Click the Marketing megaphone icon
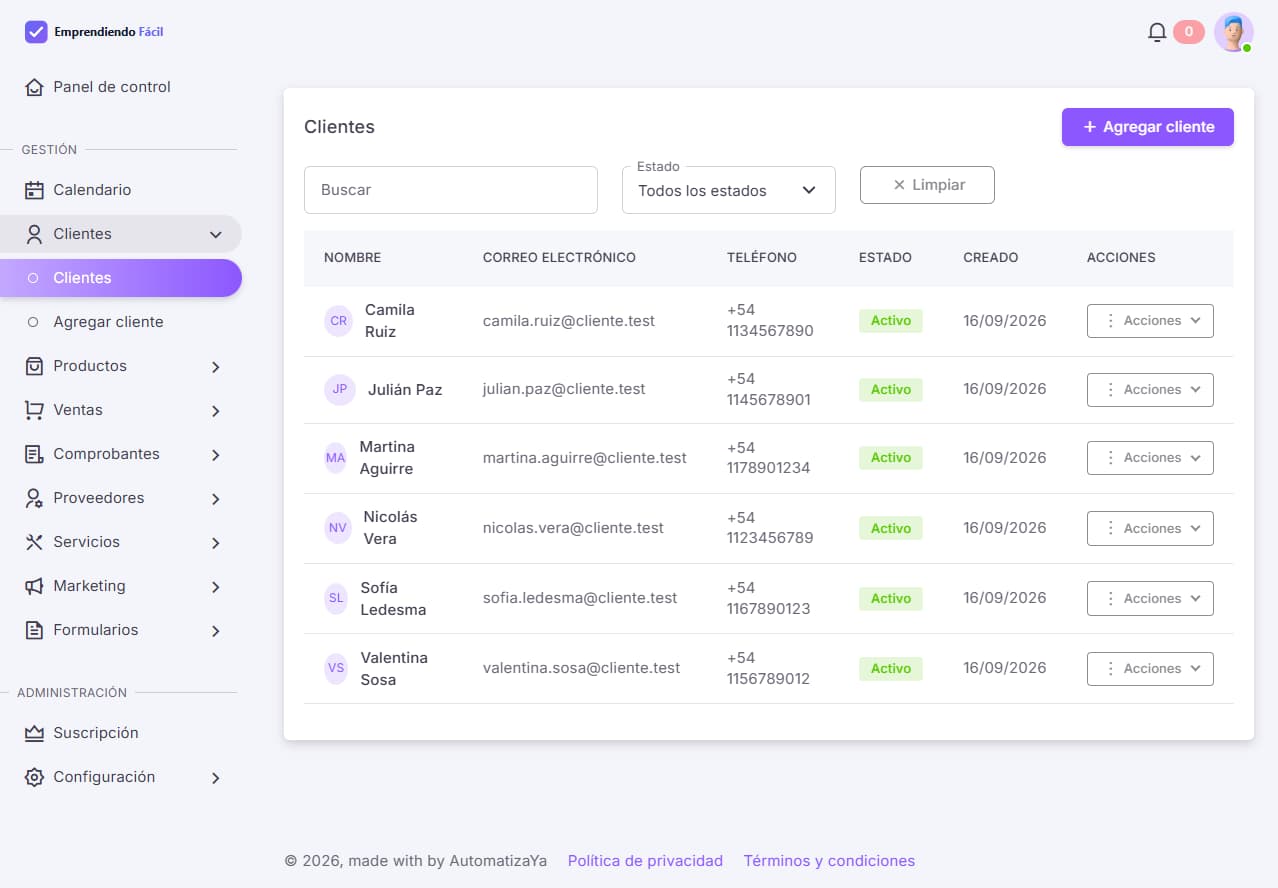This screenshot has width=1278, height=888. point(34,586)
